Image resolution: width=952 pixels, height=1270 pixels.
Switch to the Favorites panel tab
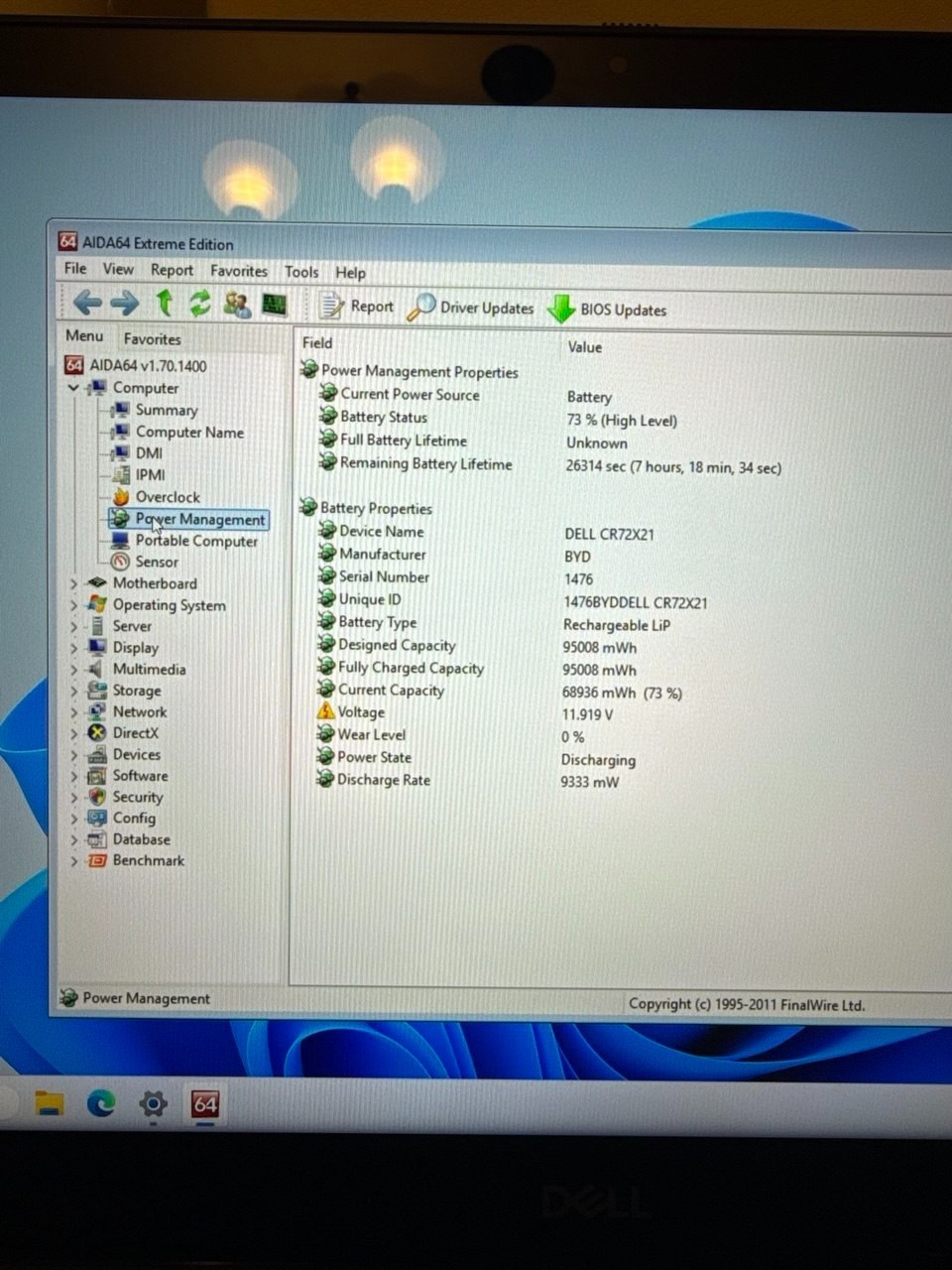click(x=152, y=338)
